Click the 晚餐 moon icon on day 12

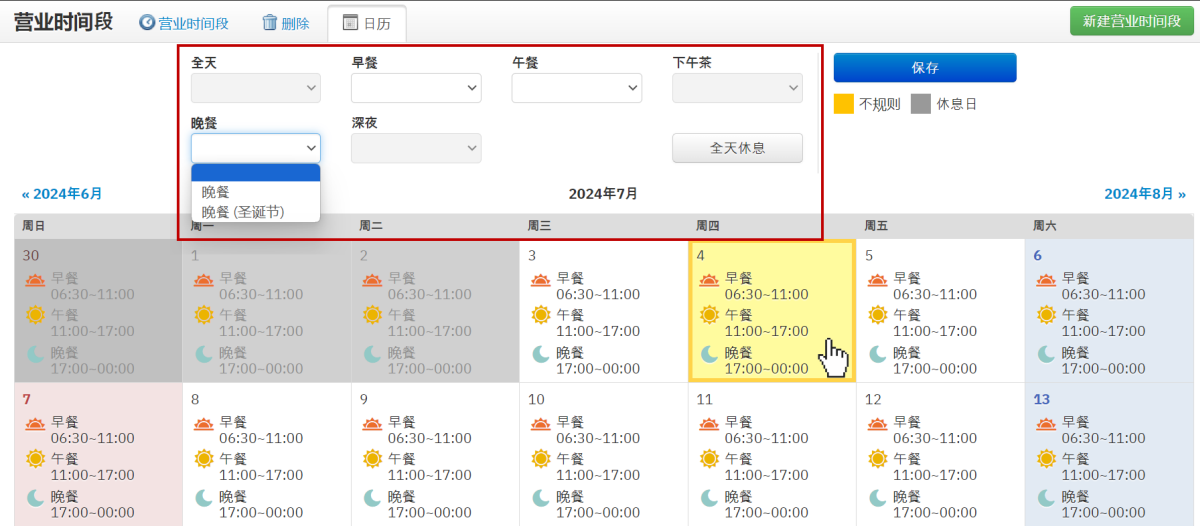[878, 497]
